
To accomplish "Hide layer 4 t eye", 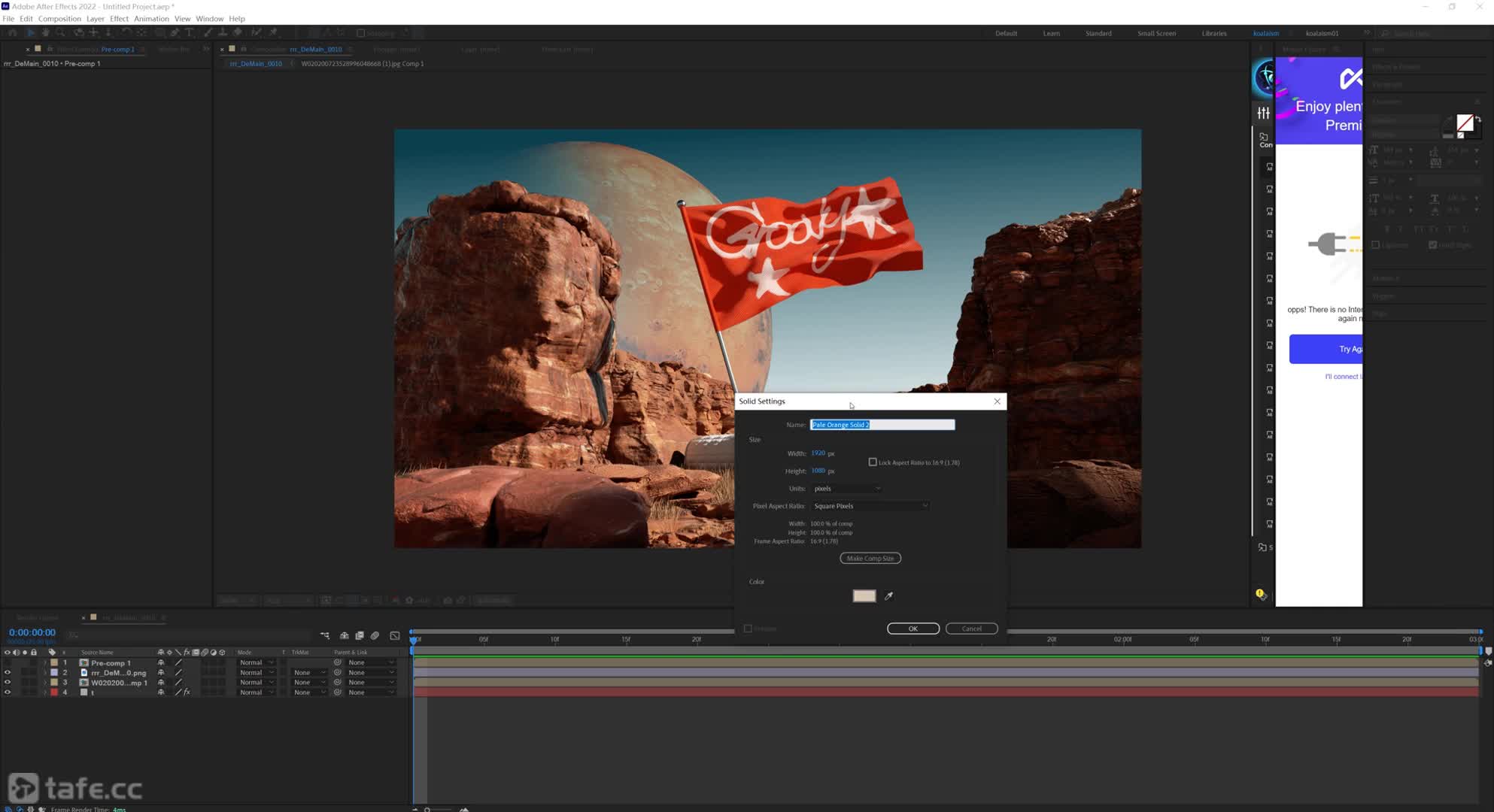I will [8, 692].
